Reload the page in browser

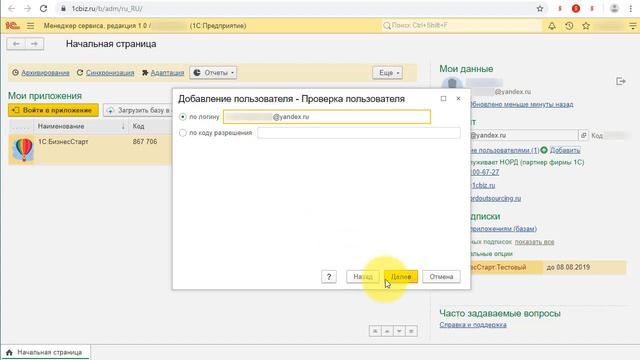pos(43,9)
